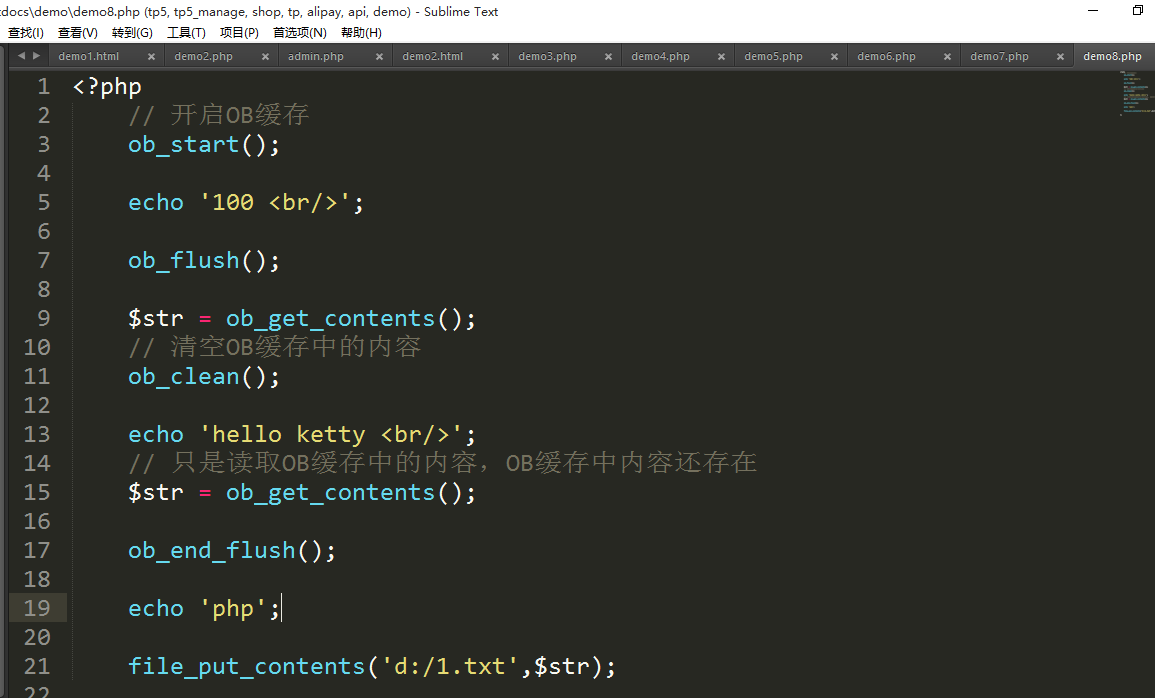Open the 帮助(H) menu
1155x698 pixels.
(361, 33)
